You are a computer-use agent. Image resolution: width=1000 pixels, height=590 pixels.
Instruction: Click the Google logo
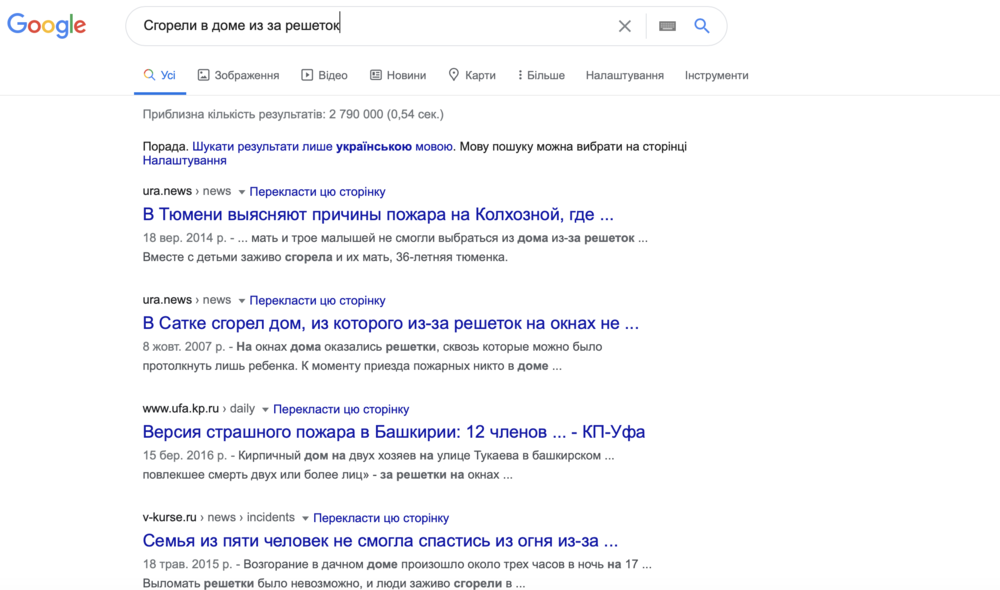point(46,26)
